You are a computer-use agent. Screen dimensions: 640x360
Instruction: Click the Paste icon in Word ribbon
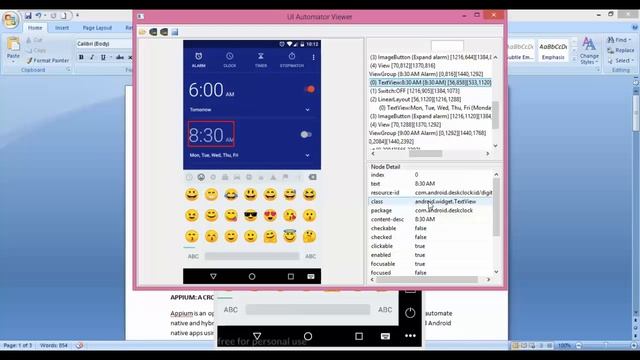click(13, 44)
